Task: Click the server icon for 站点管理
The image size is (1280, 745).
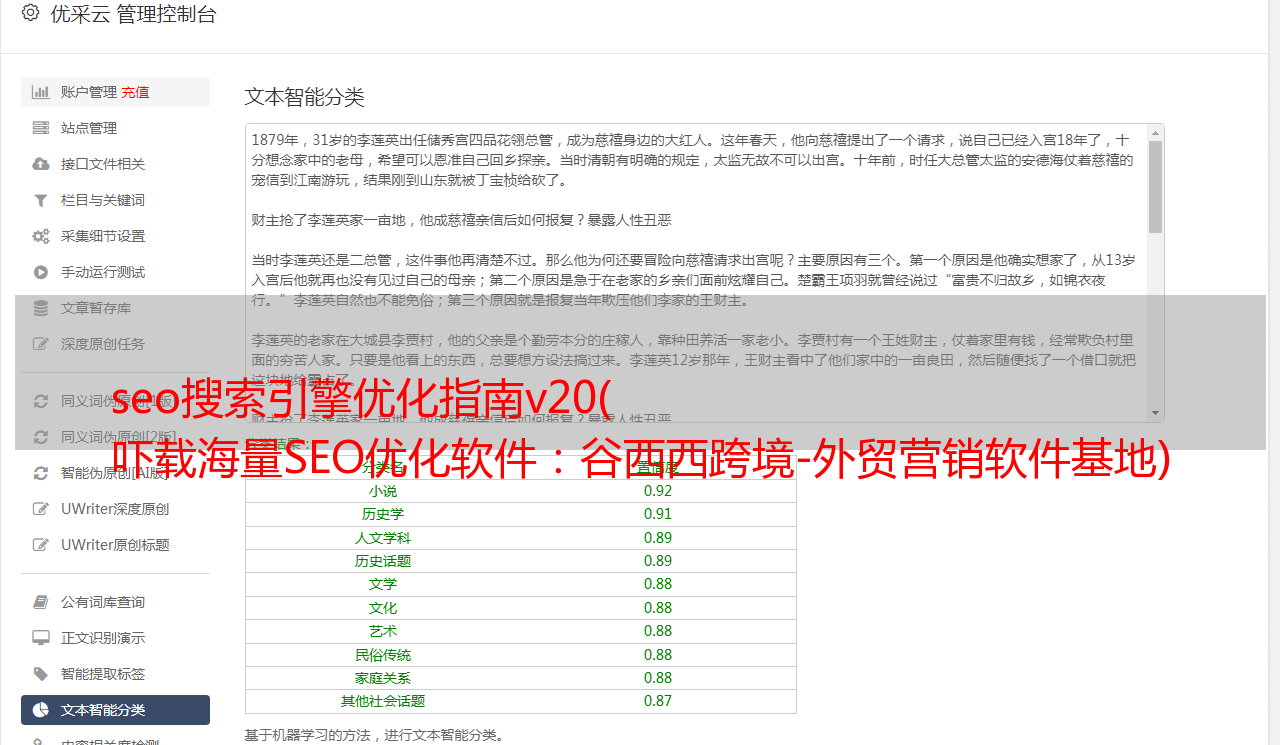Action: 41,128
